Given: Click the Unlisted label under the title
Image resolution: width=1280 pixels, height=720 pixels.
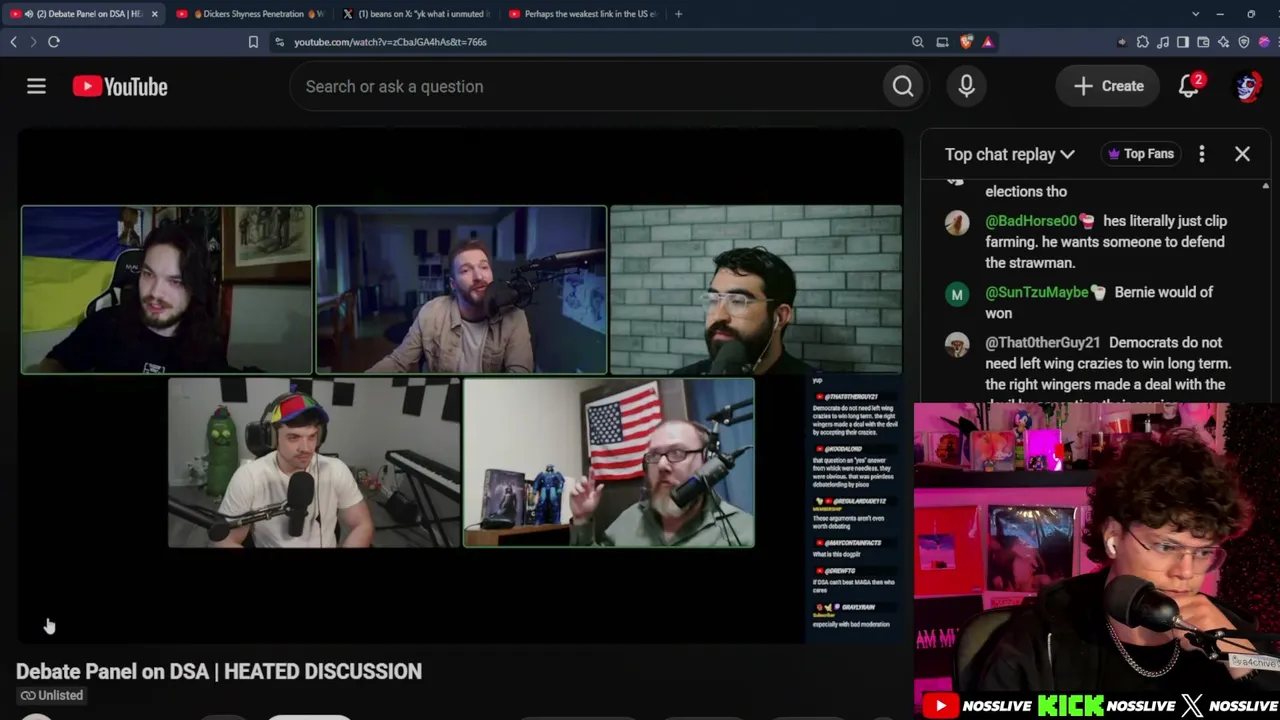Looking at the screenshot, I should pos(52,695).
